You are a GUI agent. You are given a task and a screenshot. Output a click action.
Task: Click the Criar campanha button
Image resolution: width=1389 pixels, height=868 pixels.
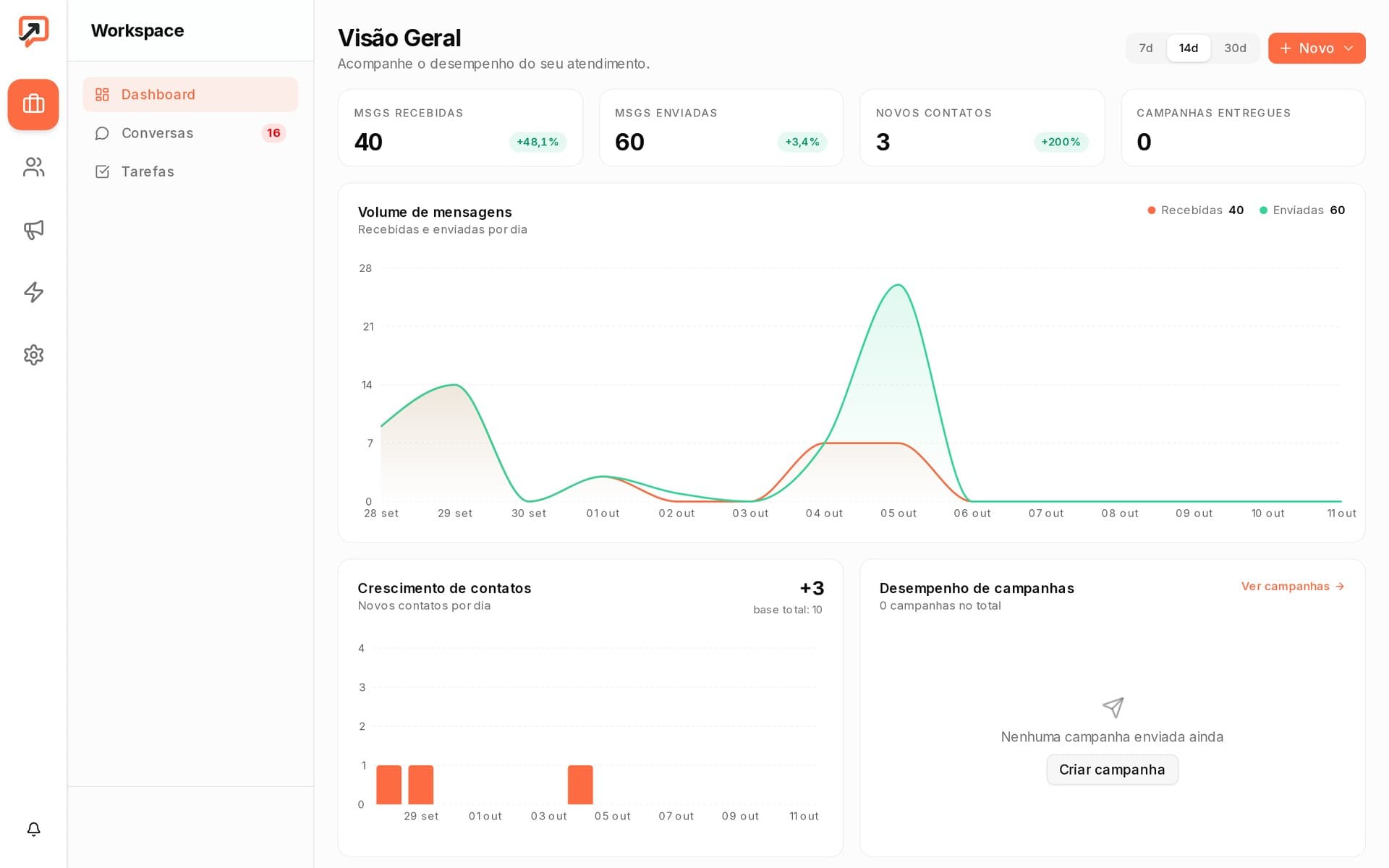tap(1112, 770)
